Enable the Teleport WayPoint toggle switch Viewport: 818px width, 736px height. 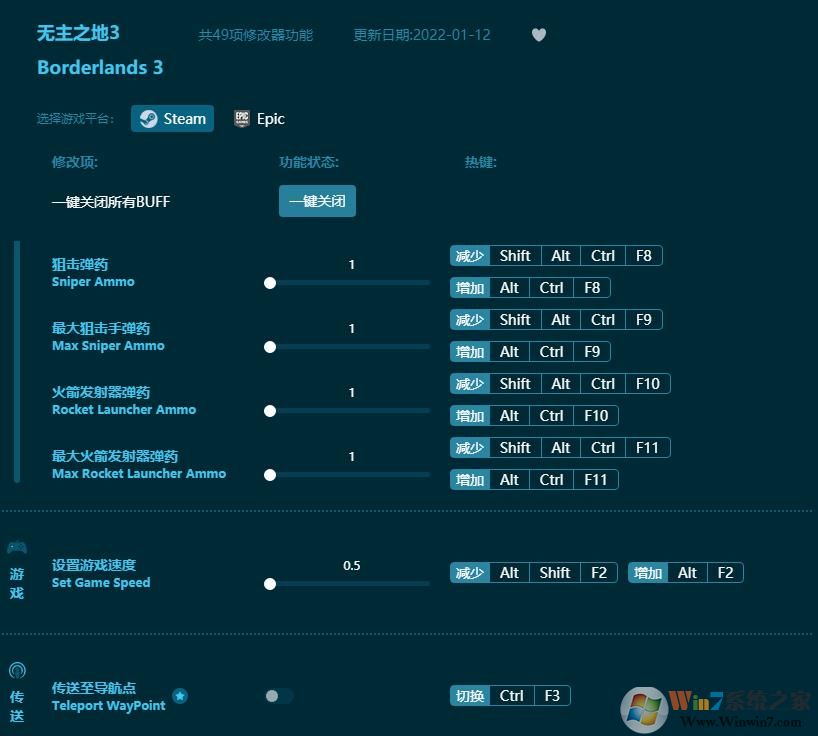(x=278, y=696)
